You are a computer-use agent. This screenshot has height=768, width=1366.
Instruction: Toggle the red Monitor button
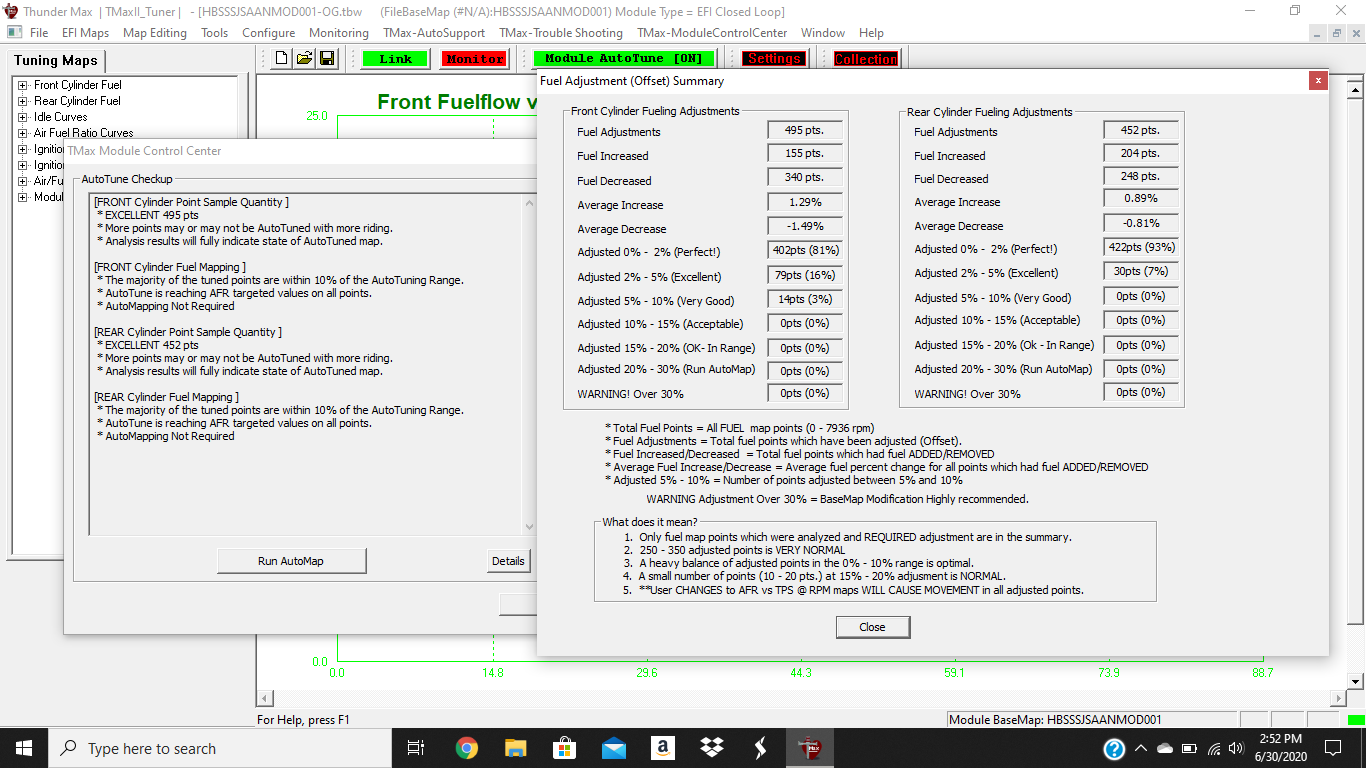point(475,59)
